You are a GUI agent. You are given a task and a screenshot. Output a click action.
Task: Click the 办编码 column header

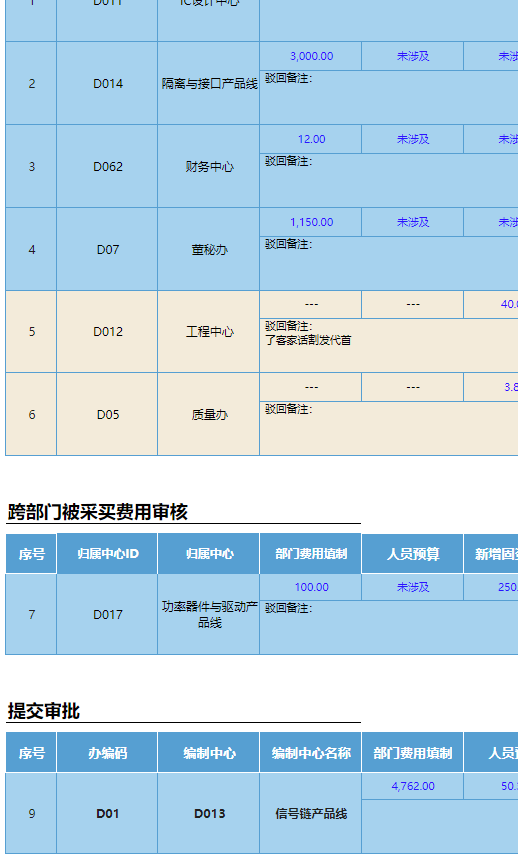point(108,752)
